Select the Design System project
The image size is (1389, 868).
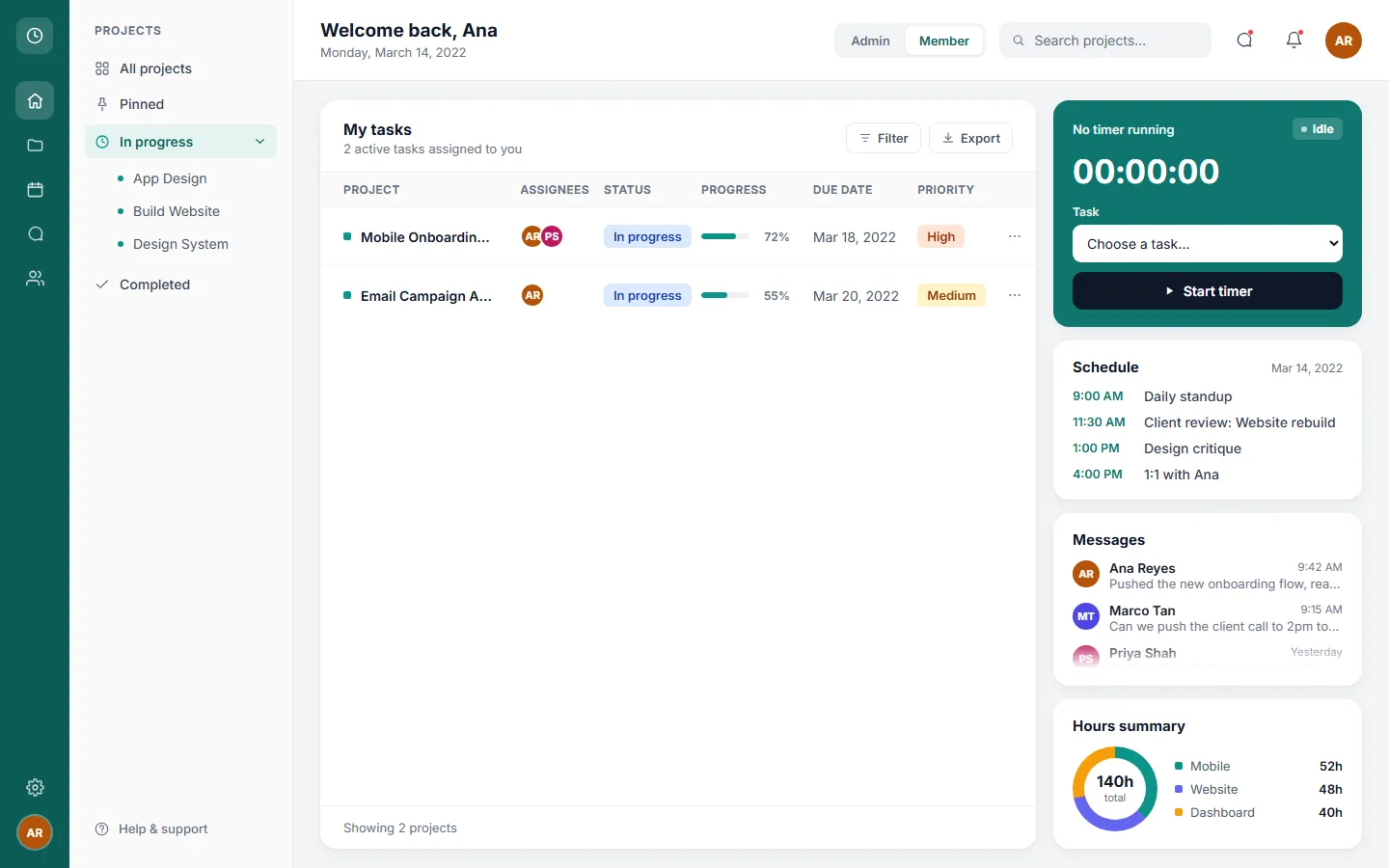(x=192, y=244)
